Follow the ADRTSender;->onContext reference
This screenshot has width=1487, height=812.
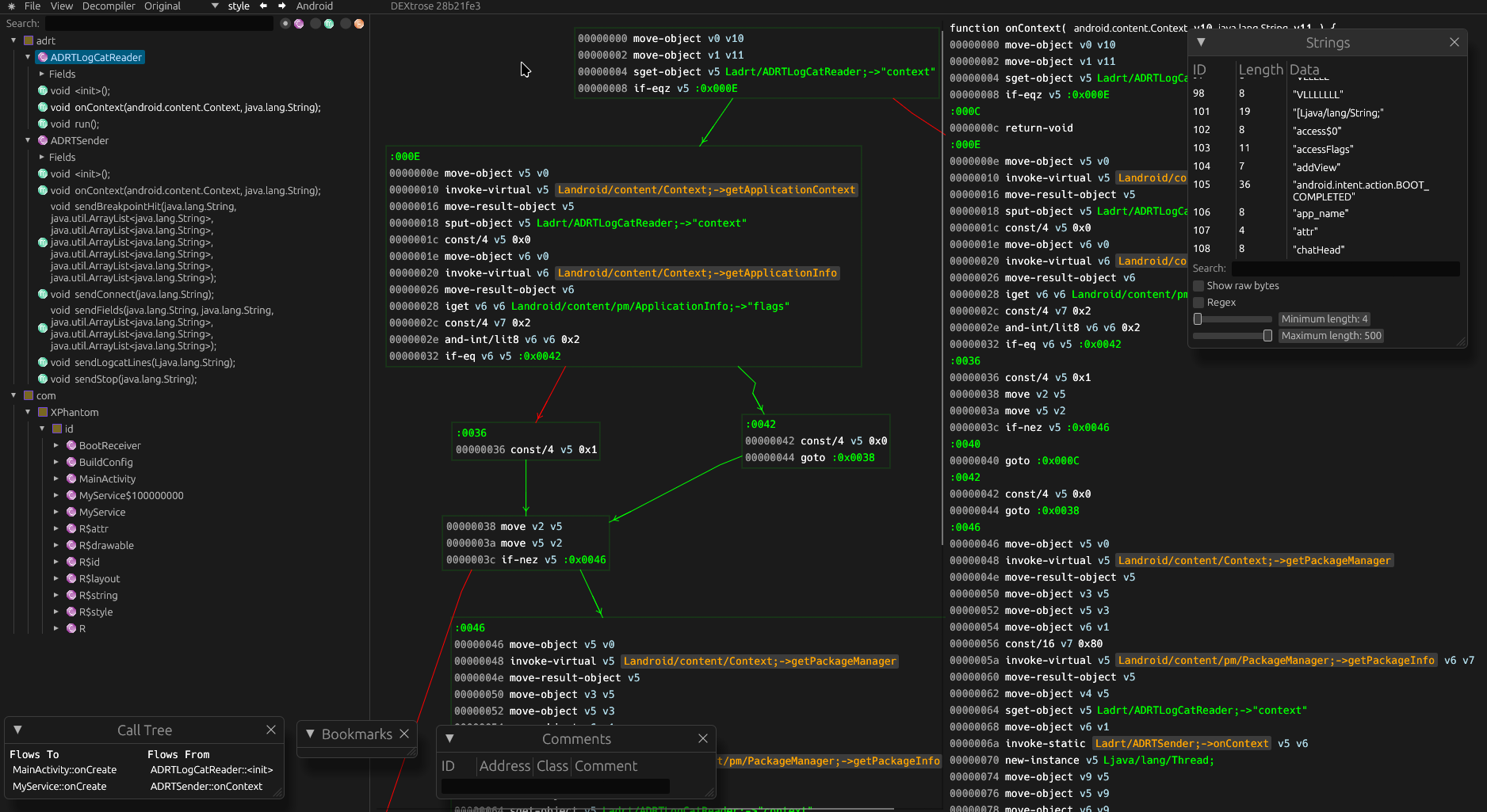pyautogui.click(x=1181, y=743)
